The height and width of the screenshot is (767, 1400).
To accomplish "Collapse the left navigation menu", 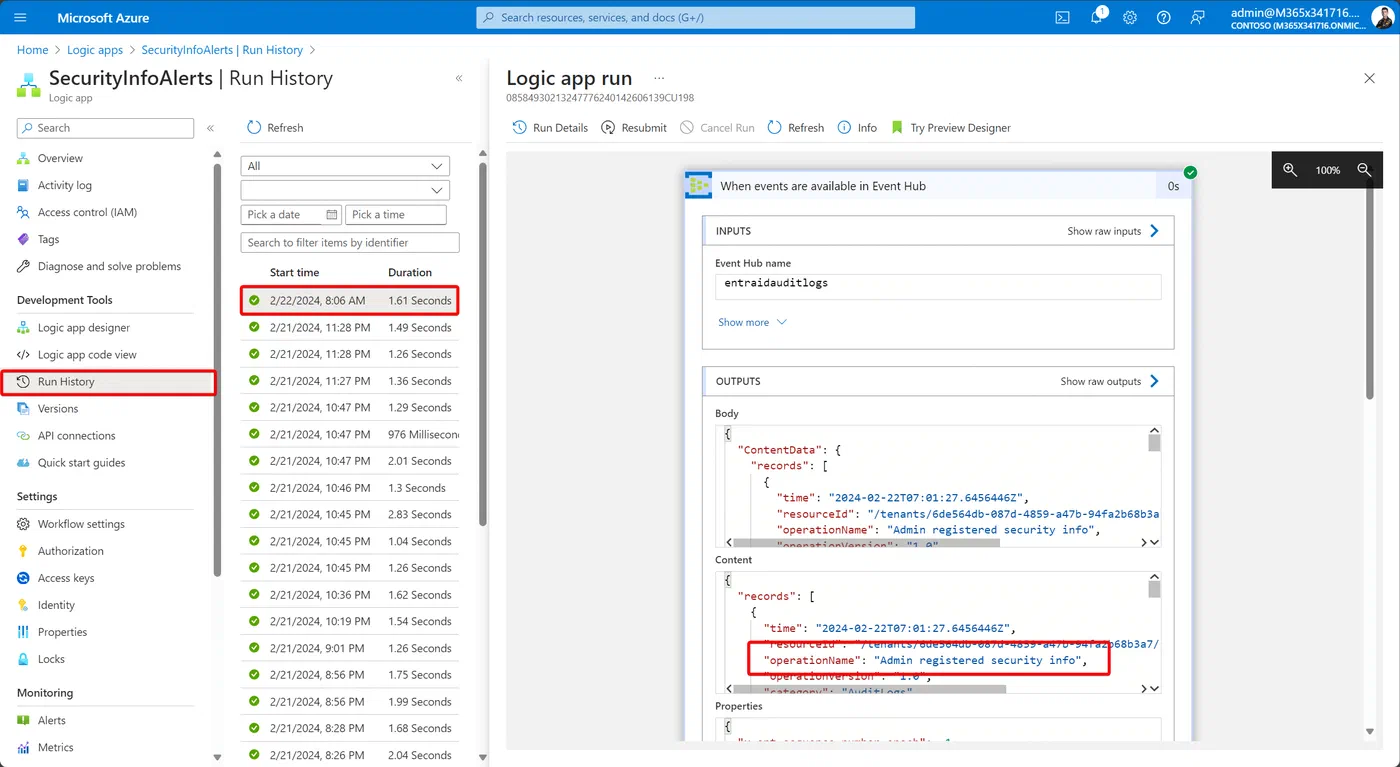I will click(x=211, y=128).
